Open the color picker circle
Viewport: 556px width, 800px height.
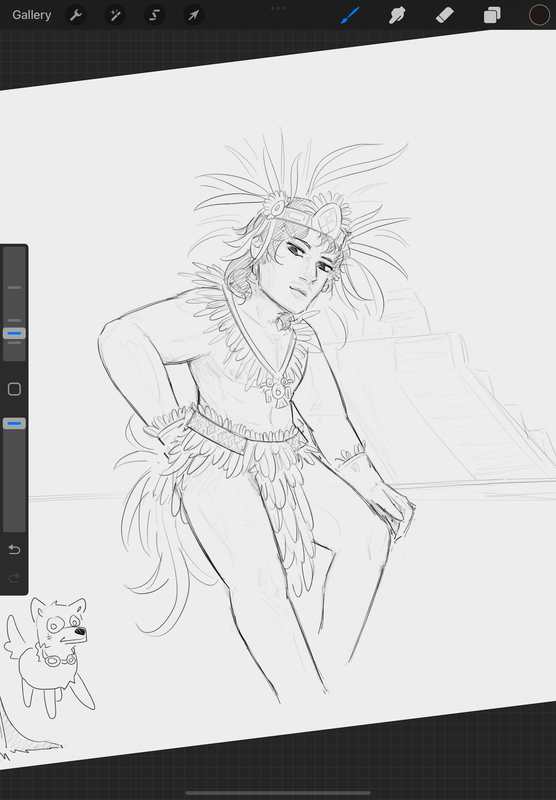pyautogui.click(x=539, y=15)
